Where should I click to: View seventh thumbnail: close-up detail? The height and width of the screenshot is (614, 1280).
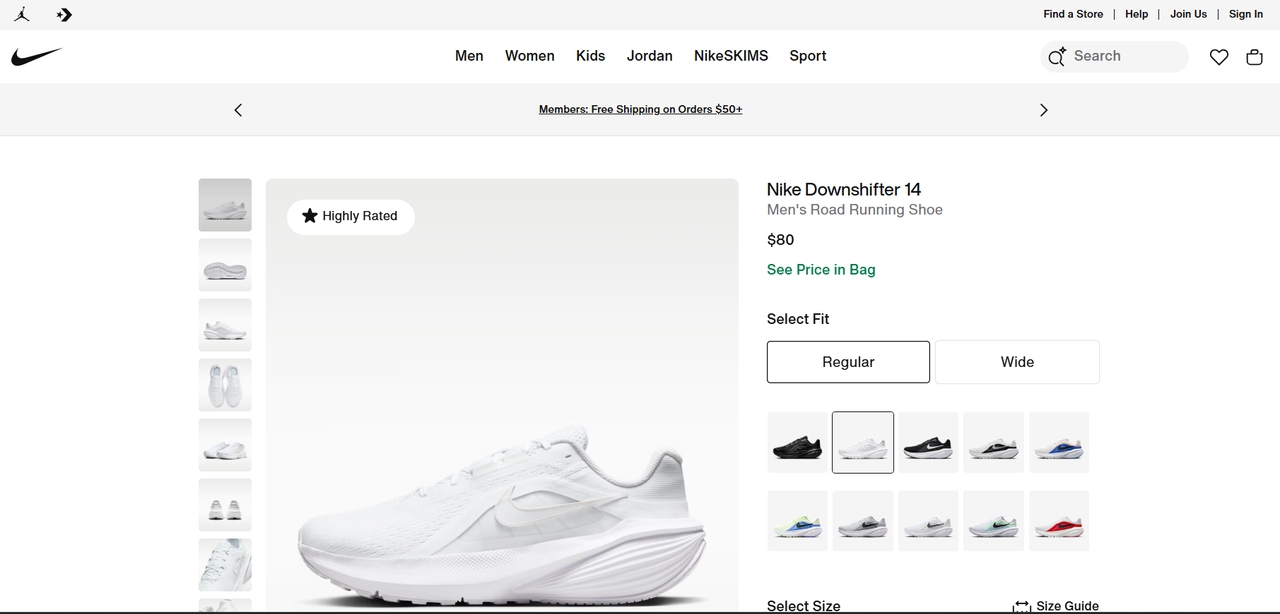coord(225,565)
